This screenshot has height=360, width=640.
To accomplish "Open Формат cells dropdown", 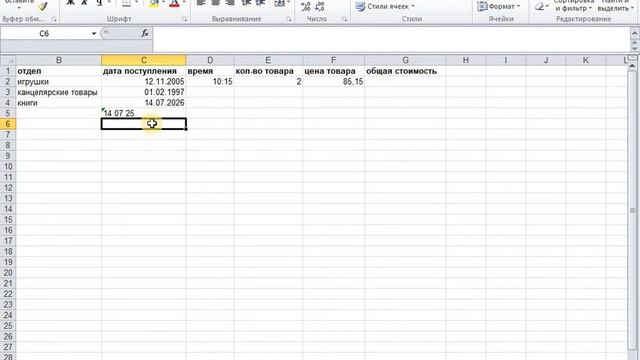I will (x=499, y=7).
